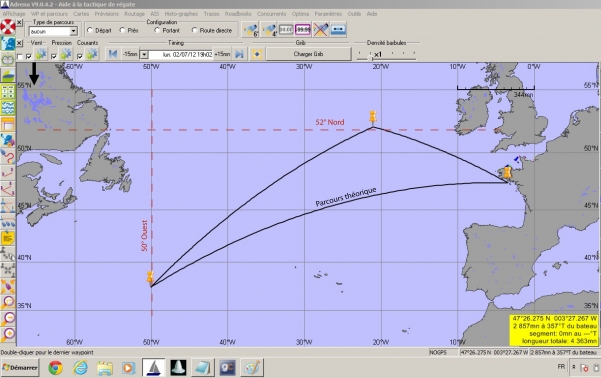Click the Charger Grib button
The image size is (601, 378).
click(x=309, y=54)
